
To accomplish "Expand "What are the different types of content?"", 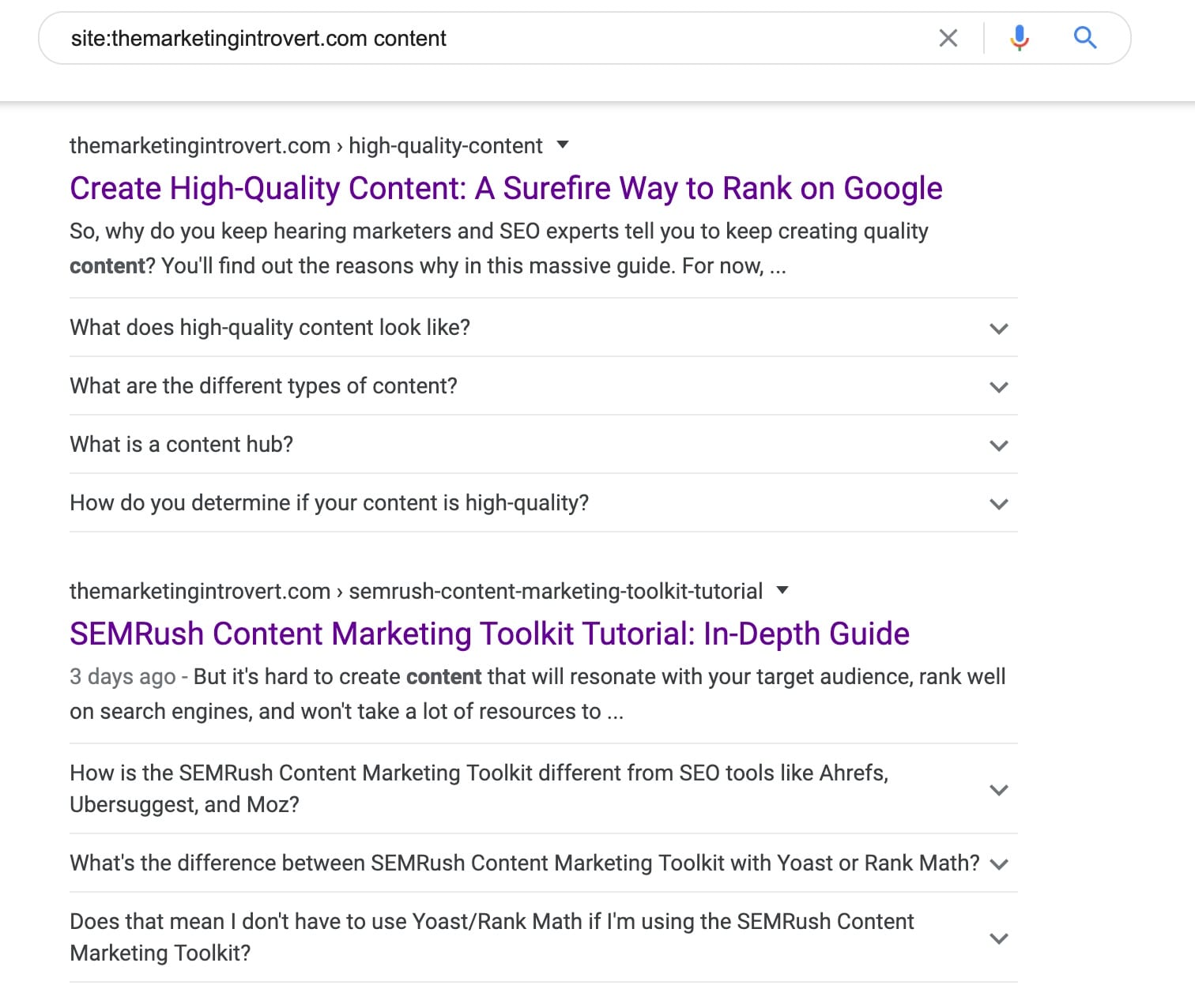I will tap(998, 386).
